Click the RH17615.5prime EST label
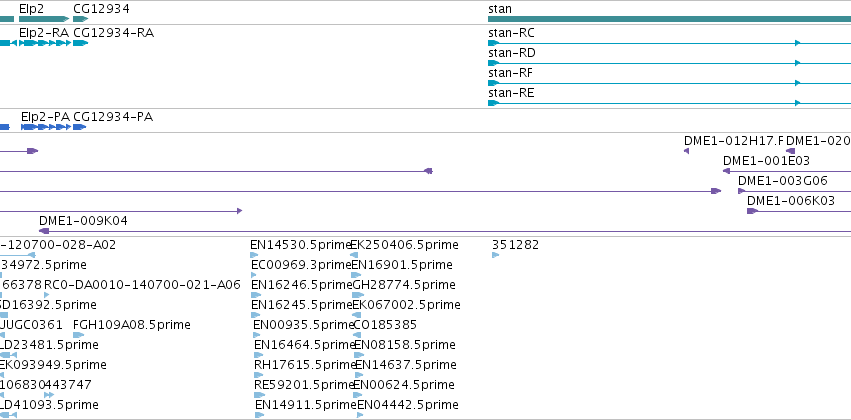The width and height of the screenshot is (851, 420). click(305, 365)
